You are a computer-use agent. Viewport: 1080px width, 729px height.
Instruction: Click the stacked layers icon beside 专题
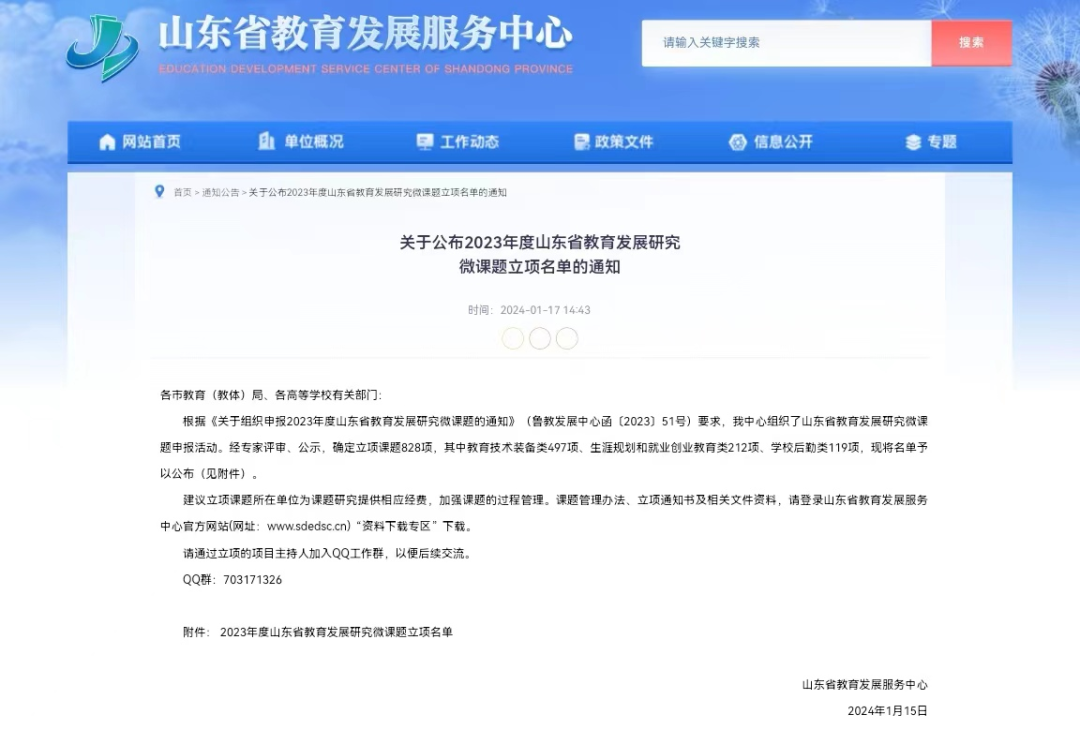point(913,142)
